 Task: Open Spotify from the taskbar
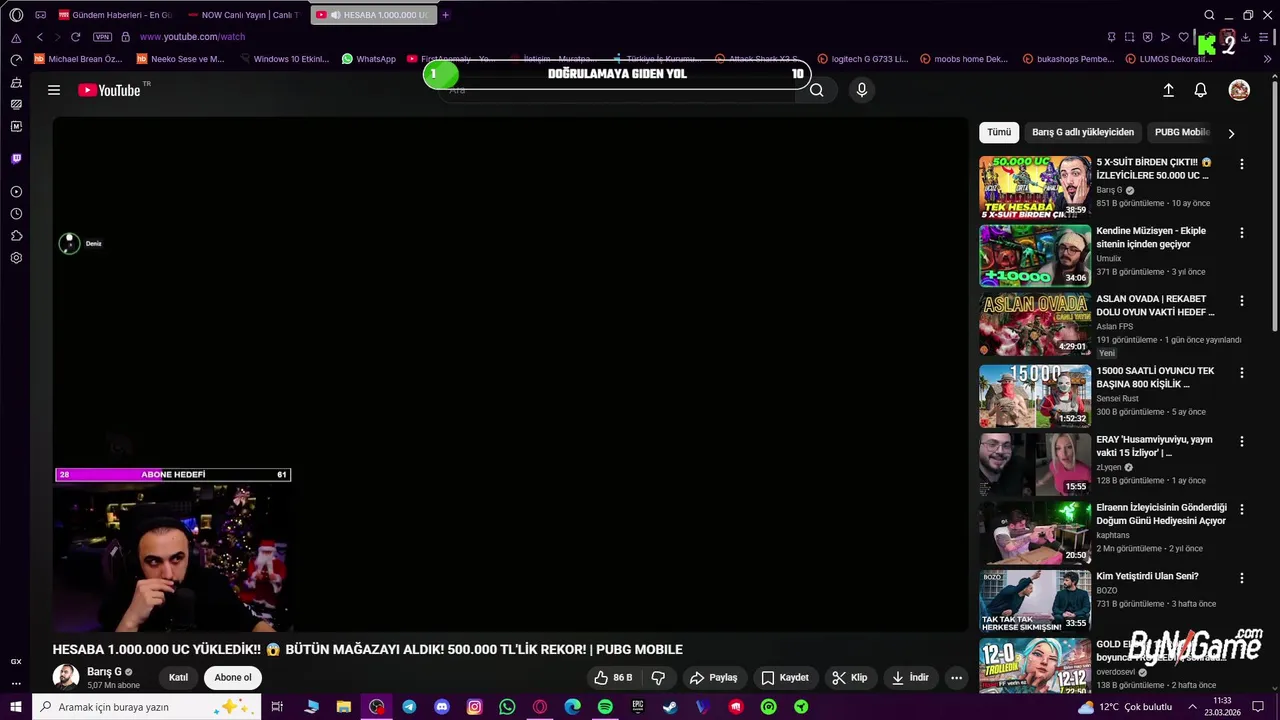[x=605, y=707]
